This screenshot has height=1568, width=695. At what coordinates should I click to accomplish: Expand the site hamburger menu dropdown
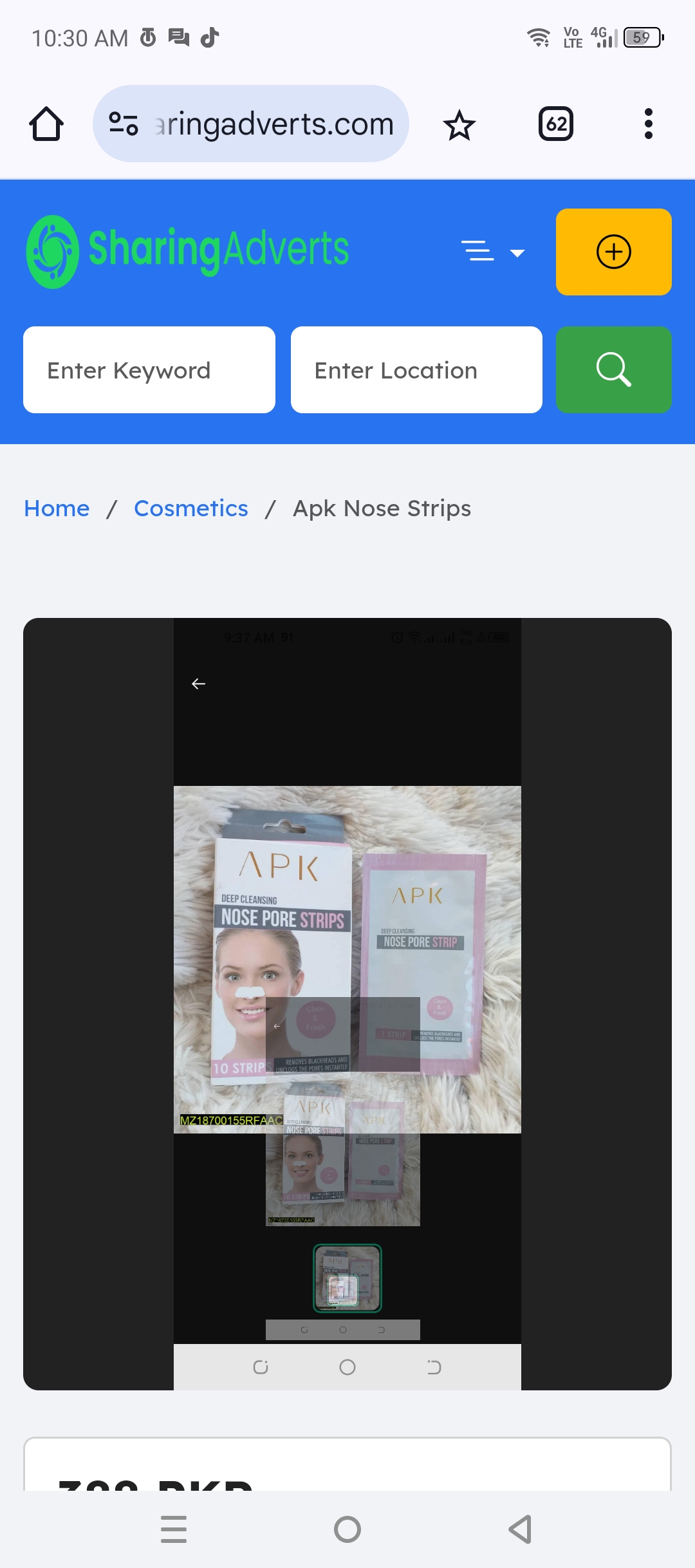(x=493, y=252)
